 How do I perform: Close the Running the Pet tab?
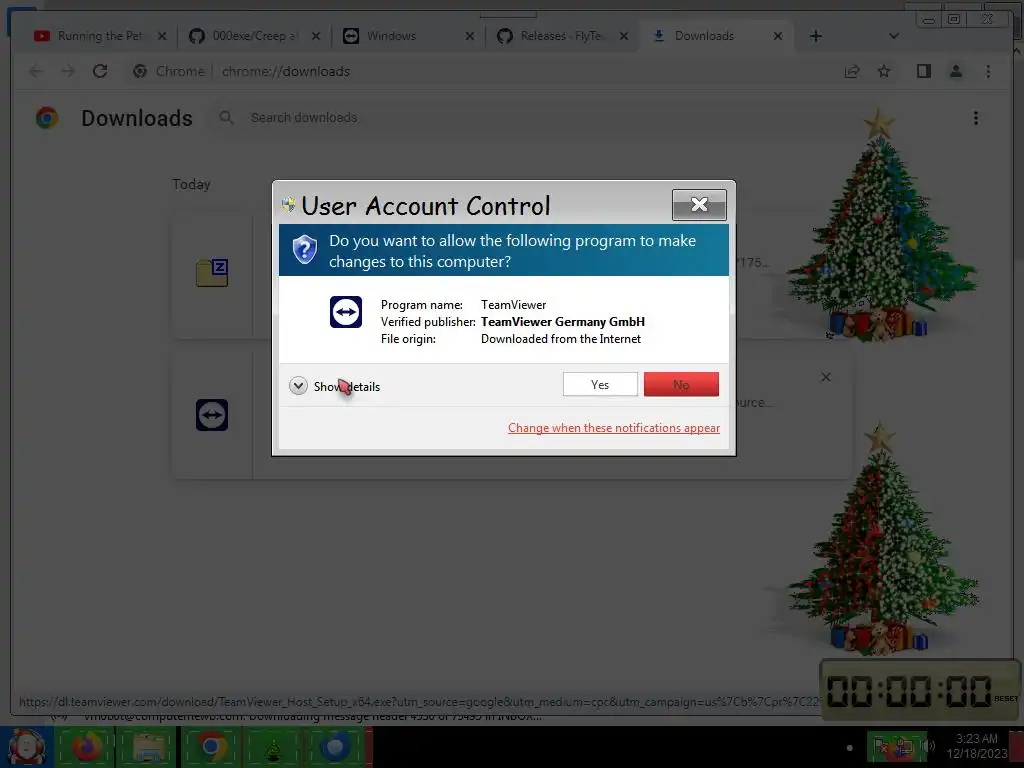(x=162, y=36)
